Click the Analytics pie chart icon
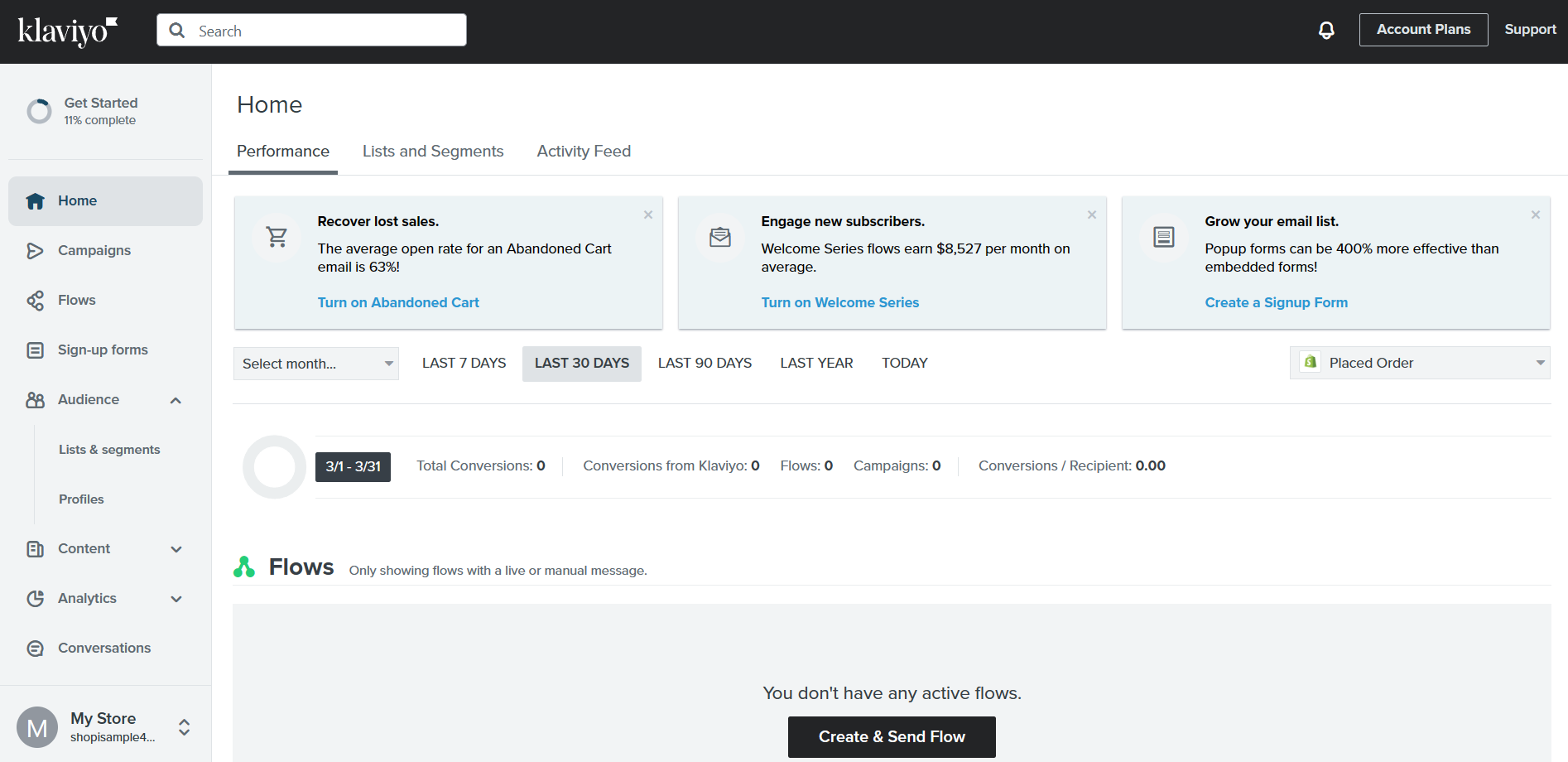Viewport: 1568px width, 762px height. point(35,599)
